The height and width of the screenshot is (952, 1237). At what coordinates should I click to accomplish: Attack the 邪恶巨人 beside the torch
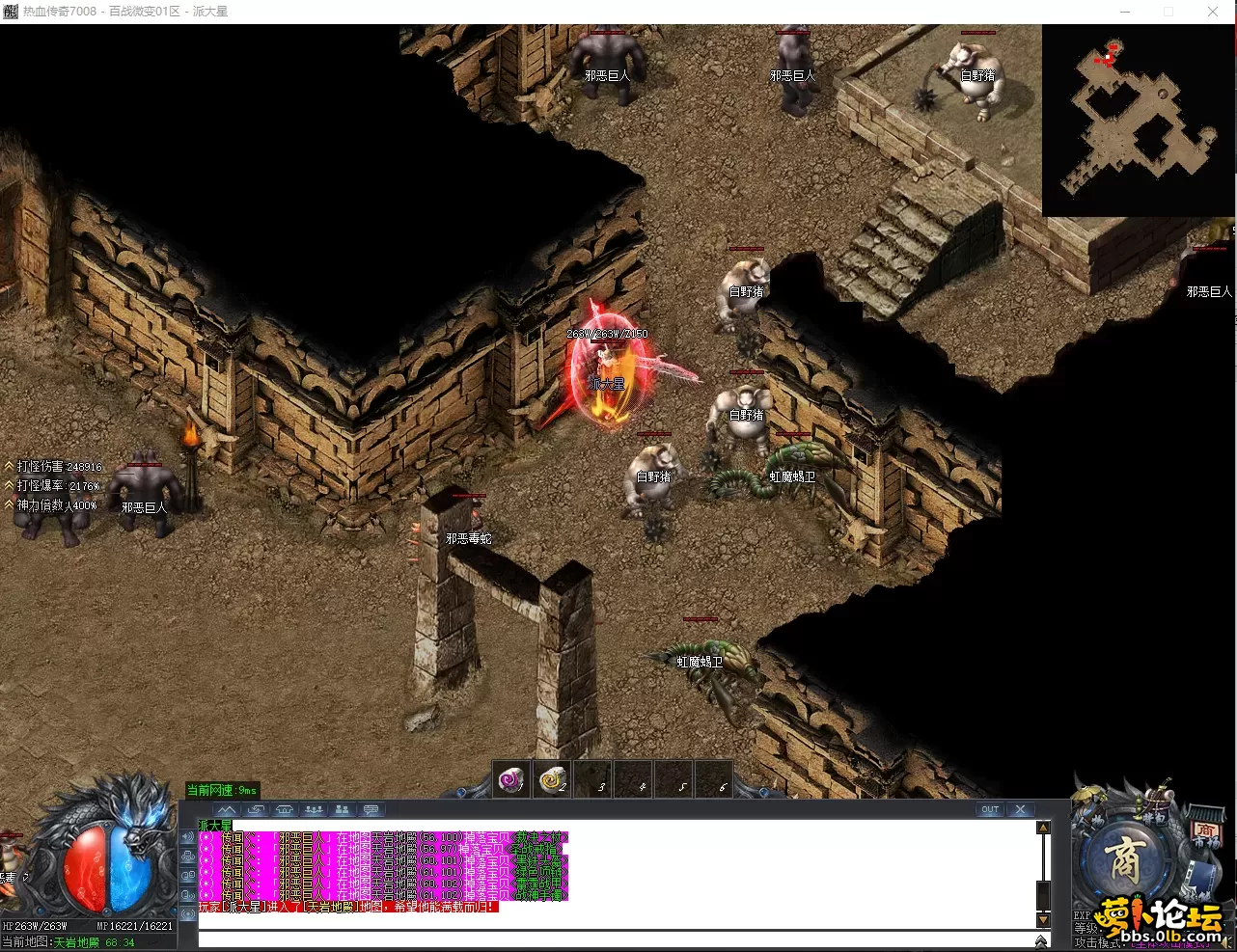143,494
